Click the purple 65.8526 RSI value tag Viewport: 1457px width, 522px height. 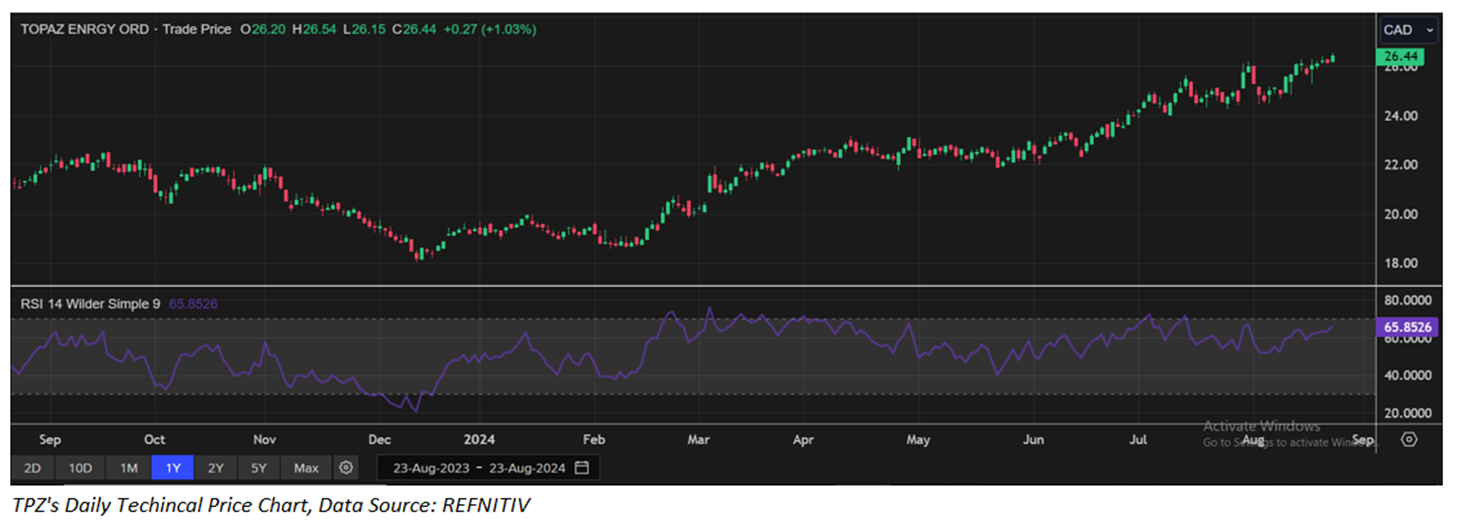(x=1406, y=327)
